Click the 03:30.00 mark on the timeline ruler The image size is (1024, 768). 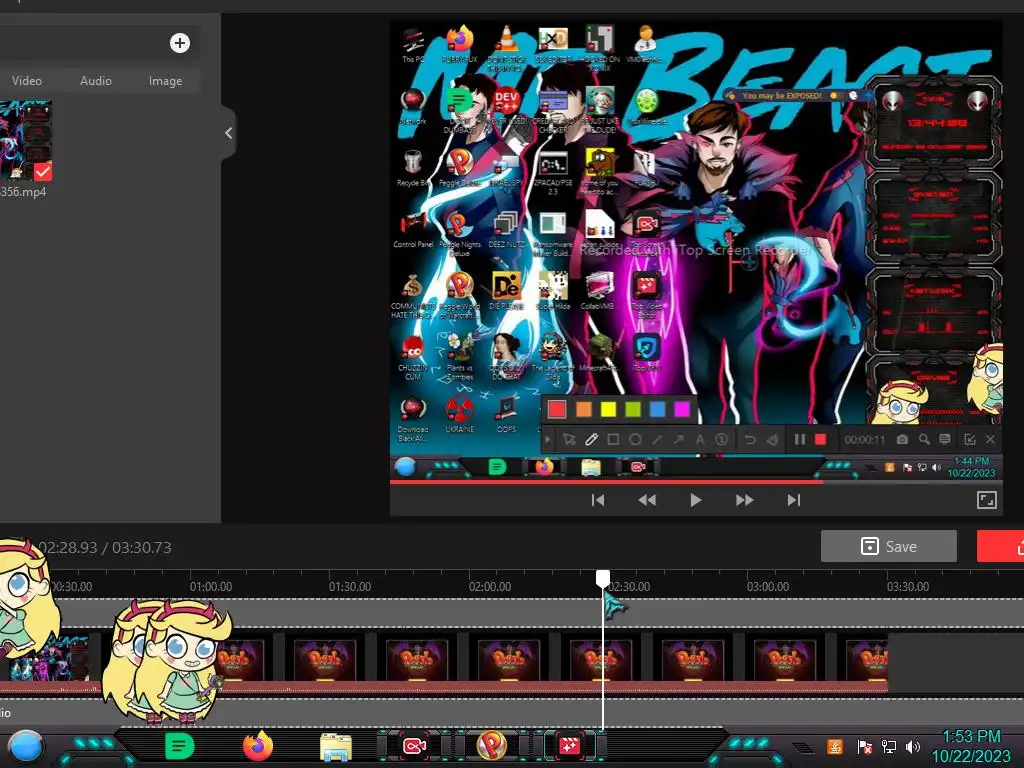pyautogui.click(x=908, y=586)
